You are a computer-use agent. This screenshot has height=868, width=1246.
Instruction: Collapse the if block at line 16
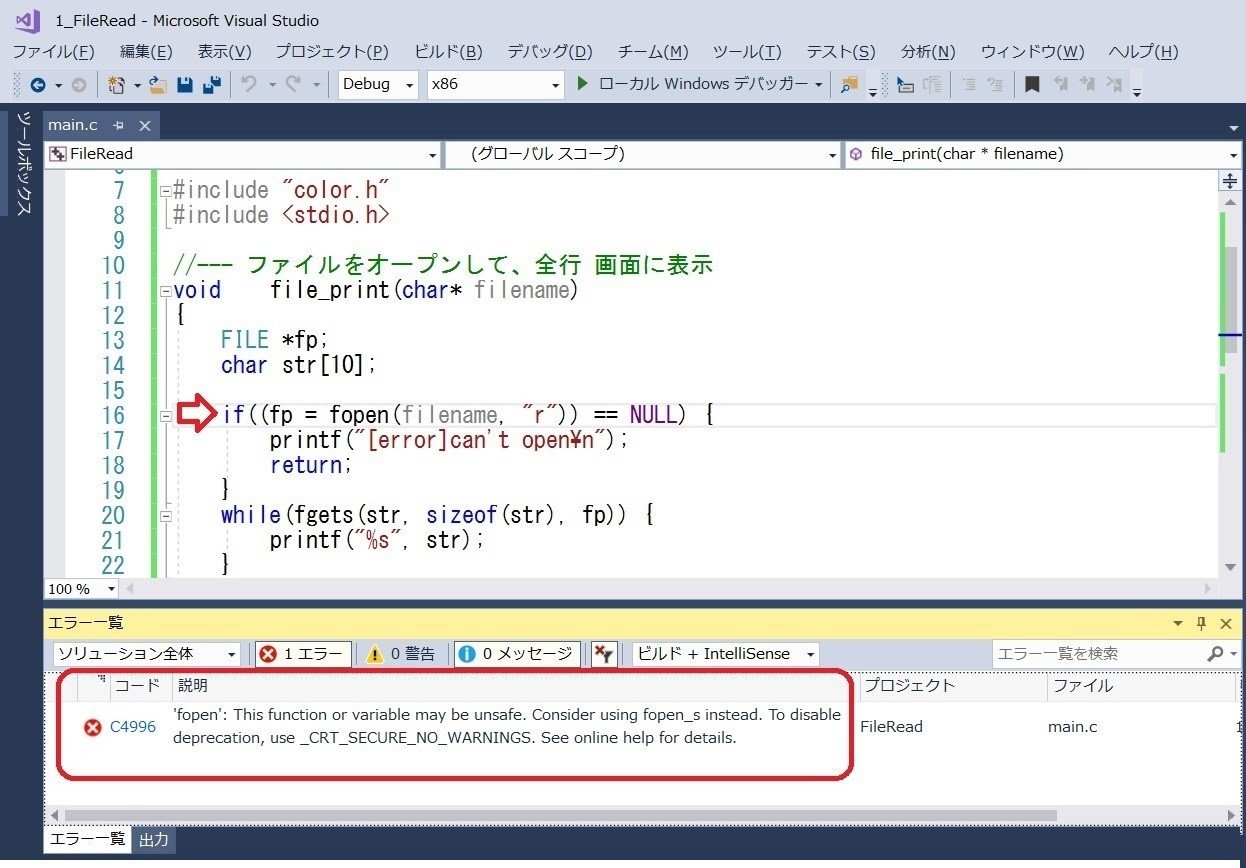click(165, 416)
